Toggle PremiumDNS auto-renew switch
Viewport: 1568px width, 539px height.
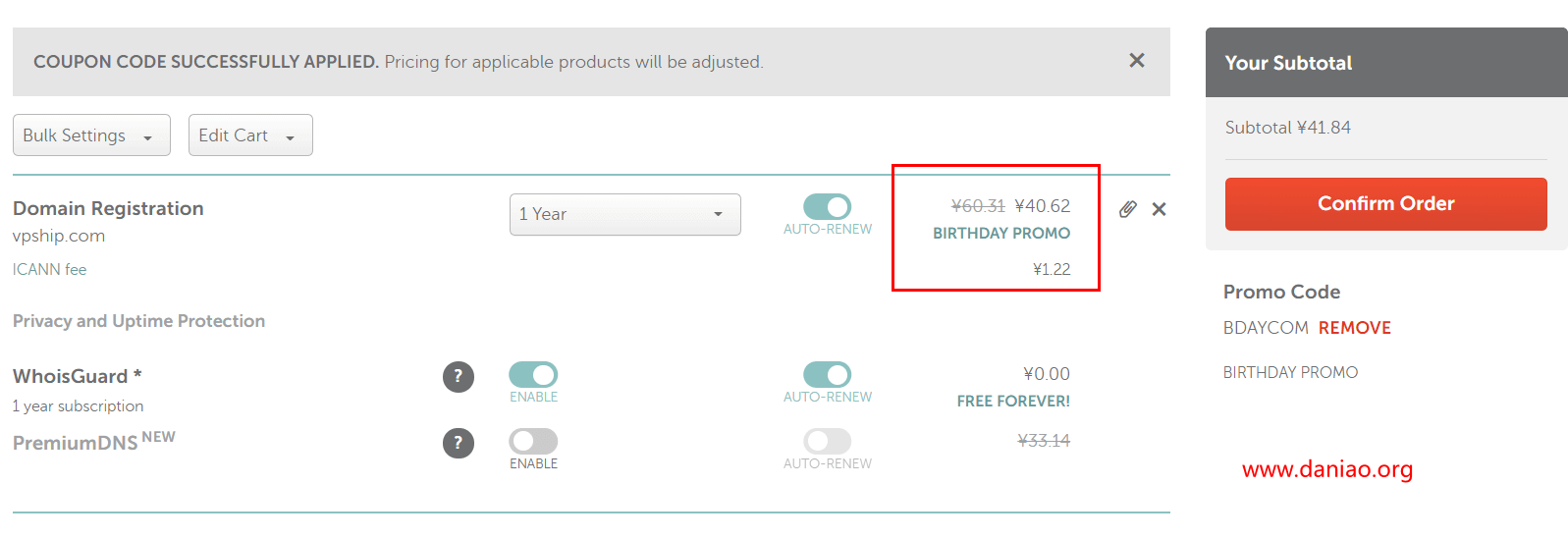pos(827,441)
